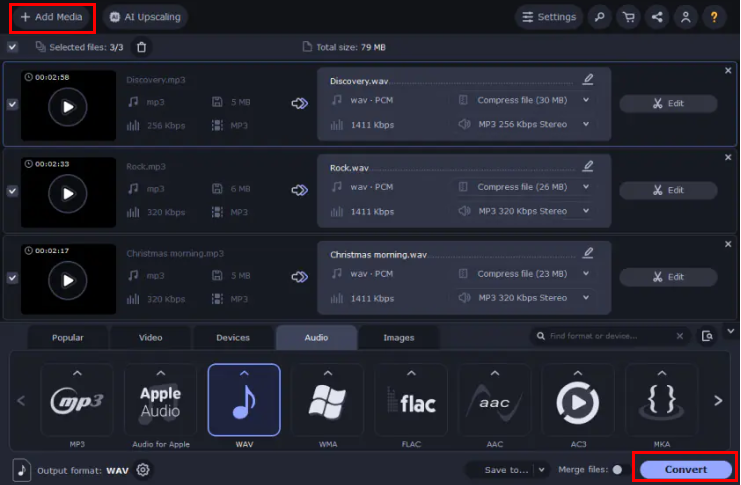This screenshot has height=485, width=741.
Task: Click the share icon in top bar
Action: pos(657,17)
